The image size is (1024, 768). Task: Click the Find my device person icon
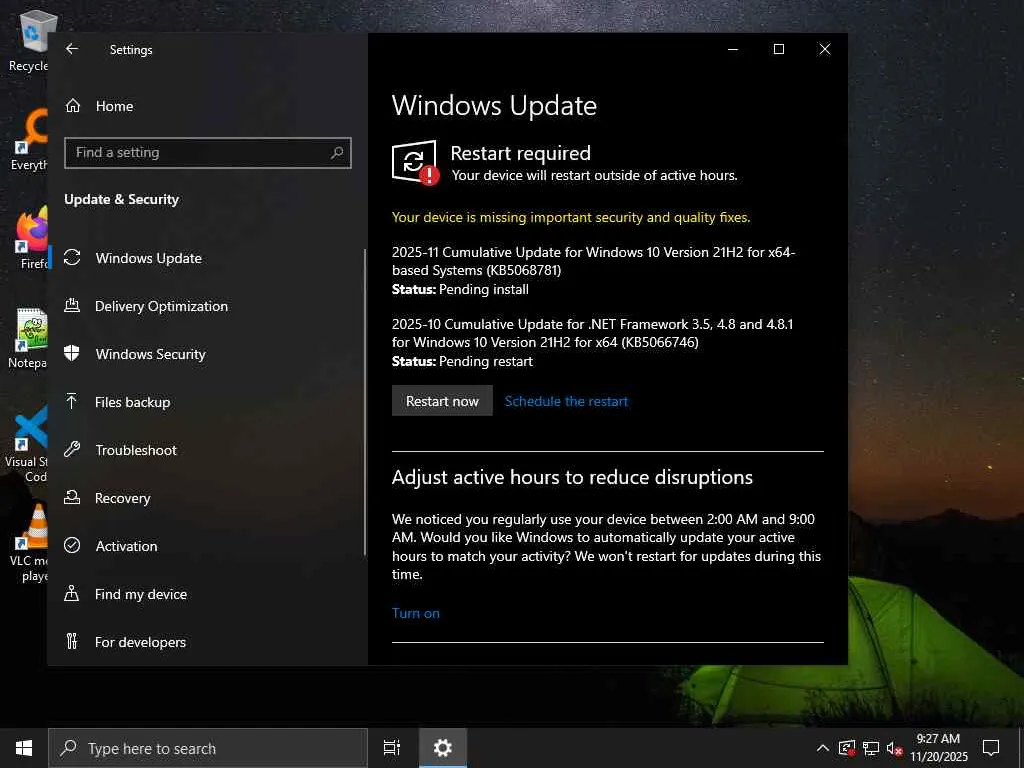(x=72, y=594)
